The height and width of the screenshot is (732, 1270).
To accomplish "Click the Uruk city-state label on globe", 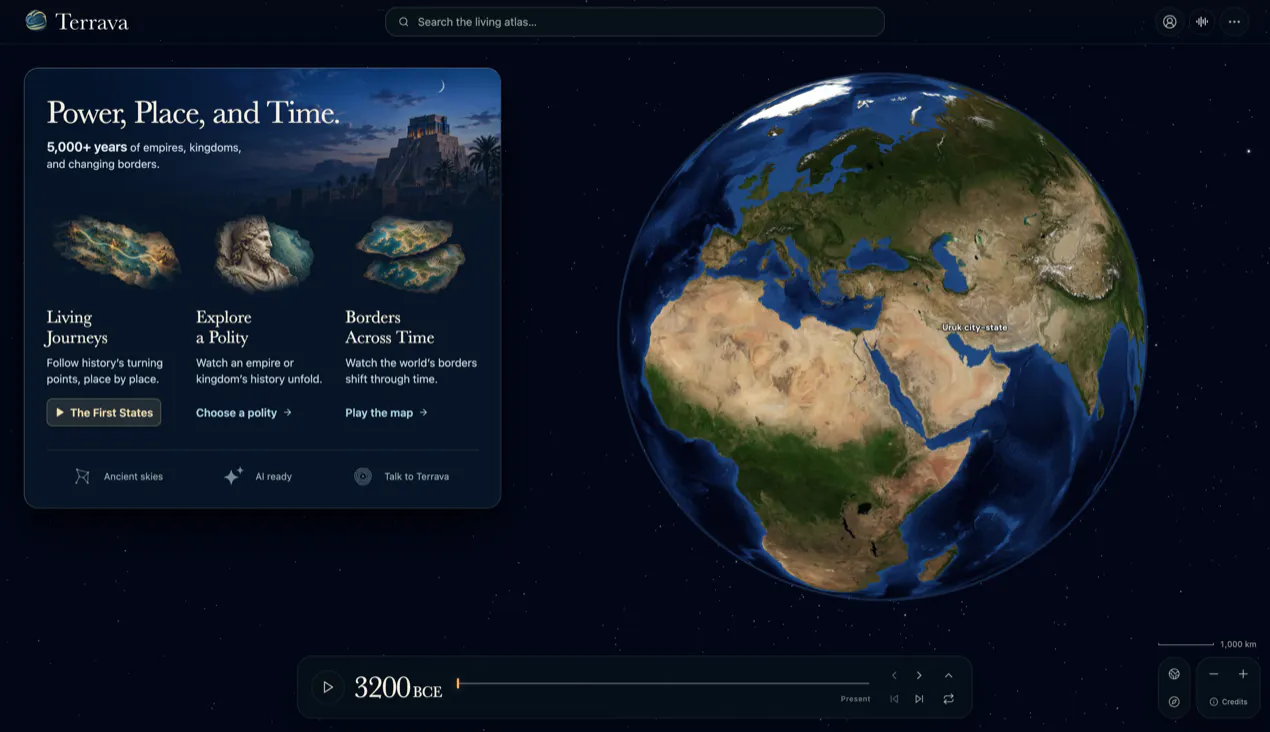I will tap(975, 327).
